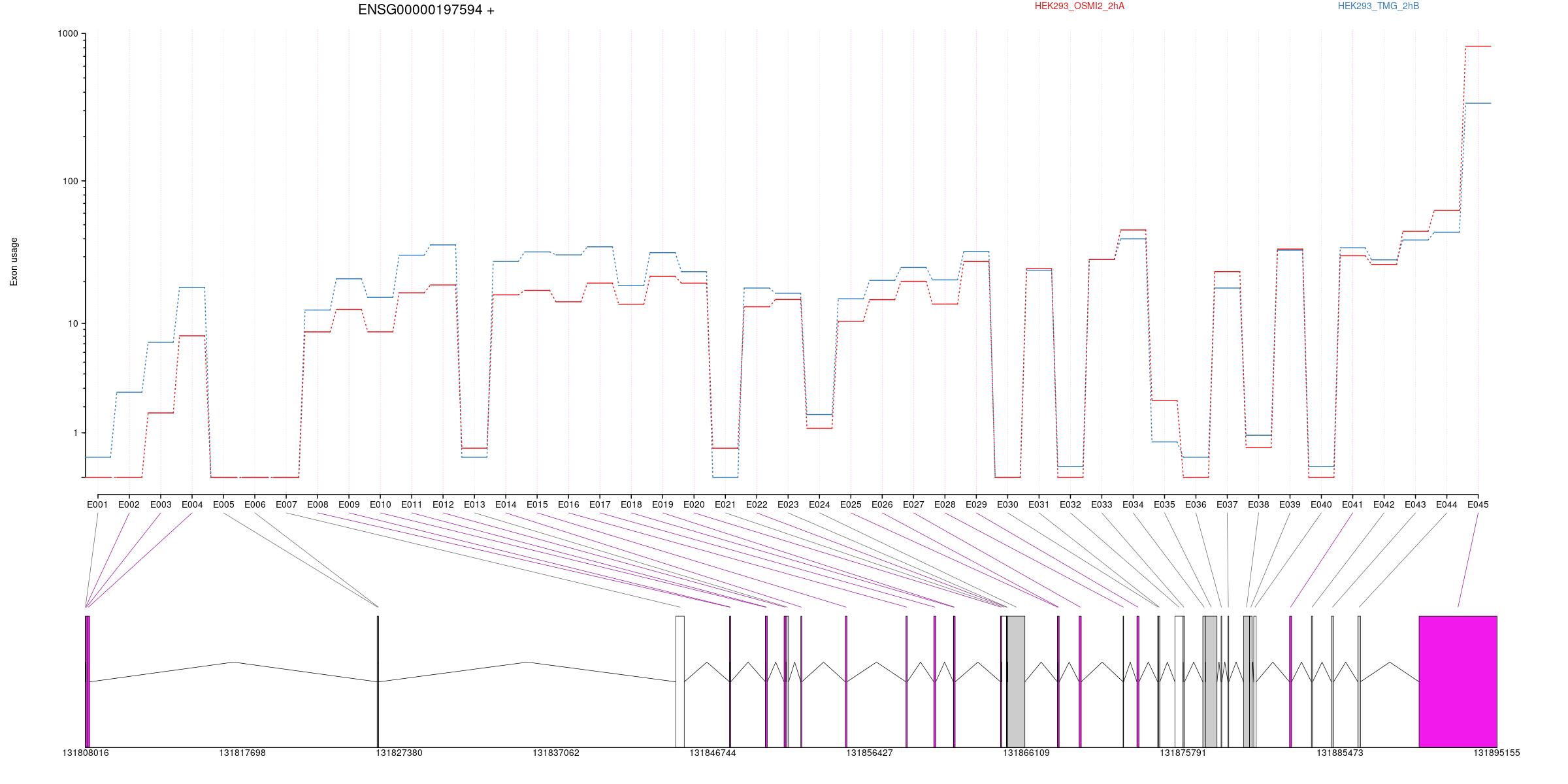Click the thin black exon bar at 131827380

coord(378,681)
